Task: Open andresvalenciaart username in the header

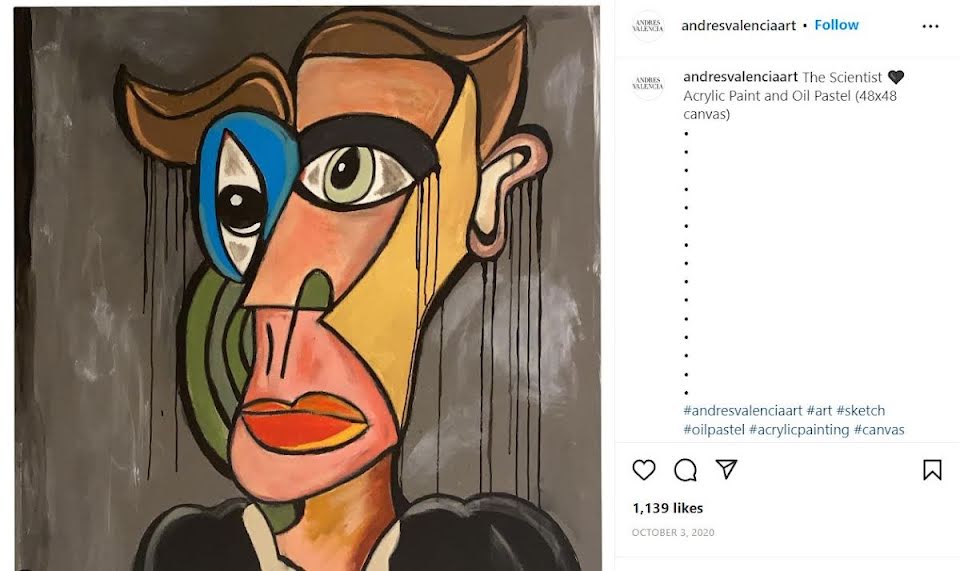Action: [738, 26]
